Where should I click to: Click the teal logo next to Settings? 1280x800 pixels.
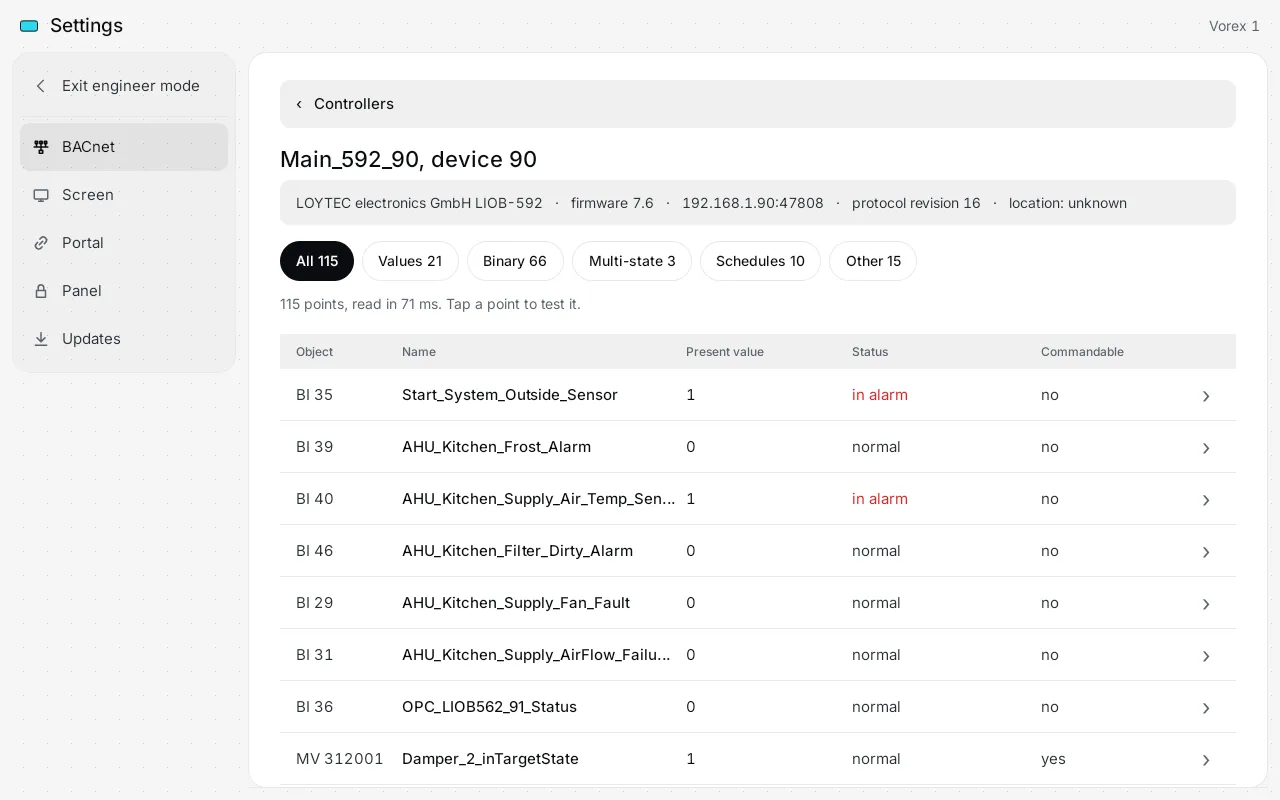tap(29, 26)
